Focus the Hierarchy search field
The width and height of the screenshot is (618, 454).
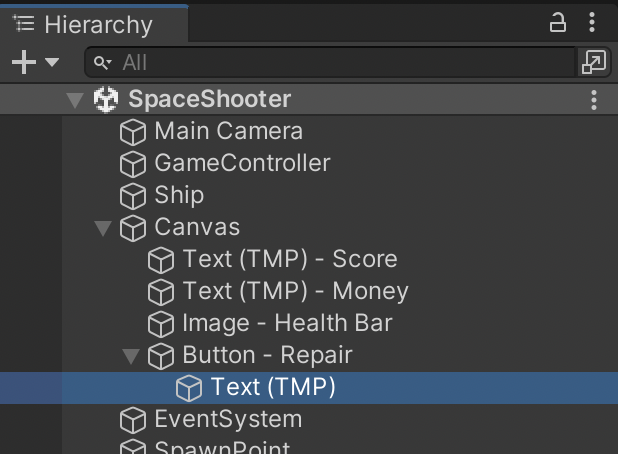(x=340, y=62)
